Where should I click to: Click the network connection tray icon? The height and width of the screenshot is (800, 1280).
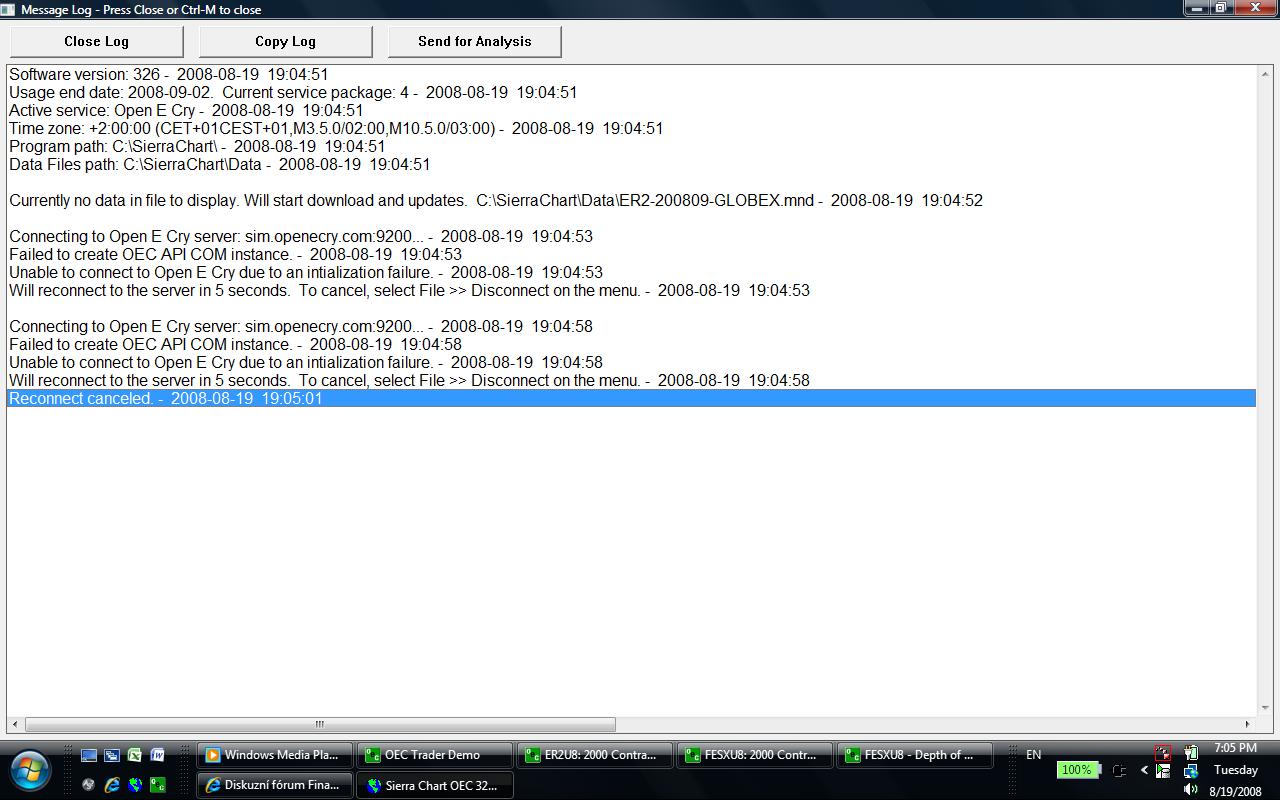point(1191,771)
